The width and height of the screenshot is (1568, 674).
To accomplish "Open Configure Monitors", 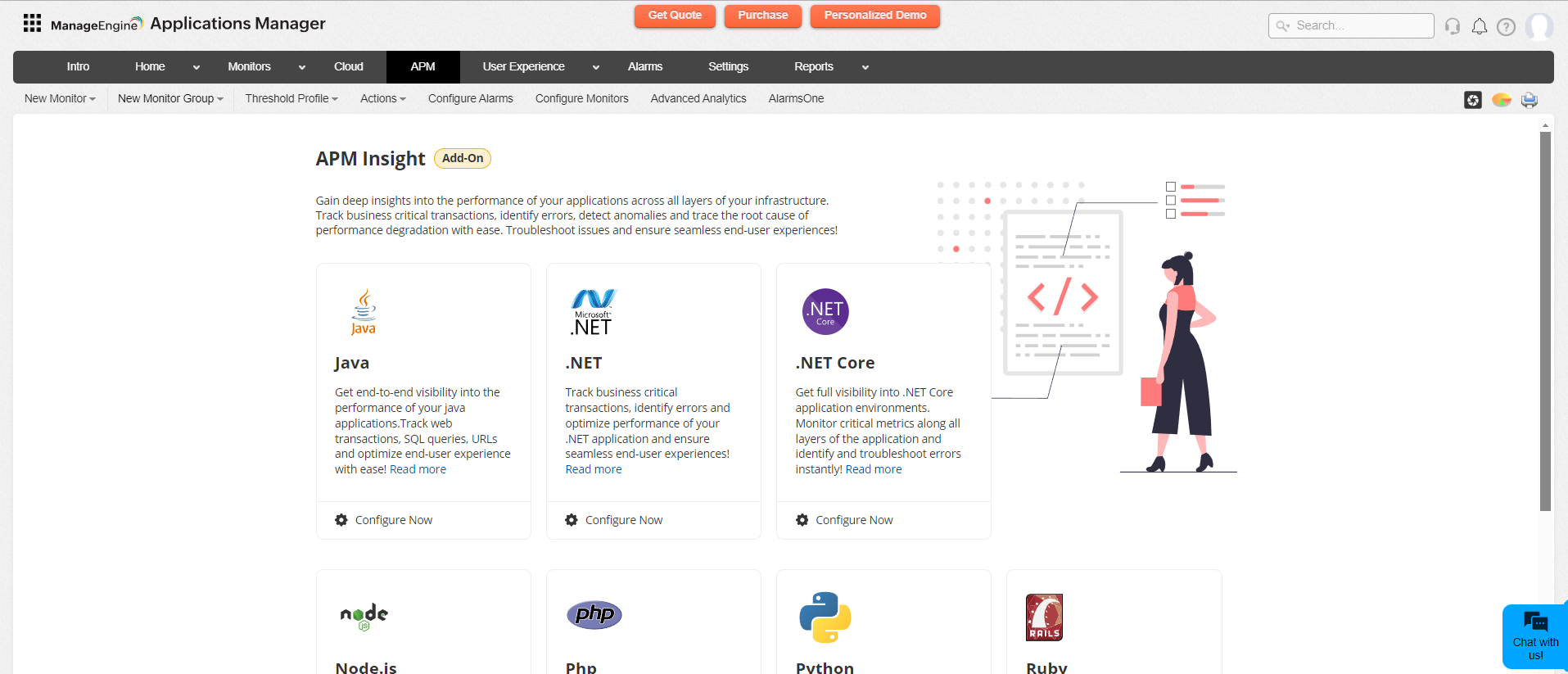I will pos(582,98).
